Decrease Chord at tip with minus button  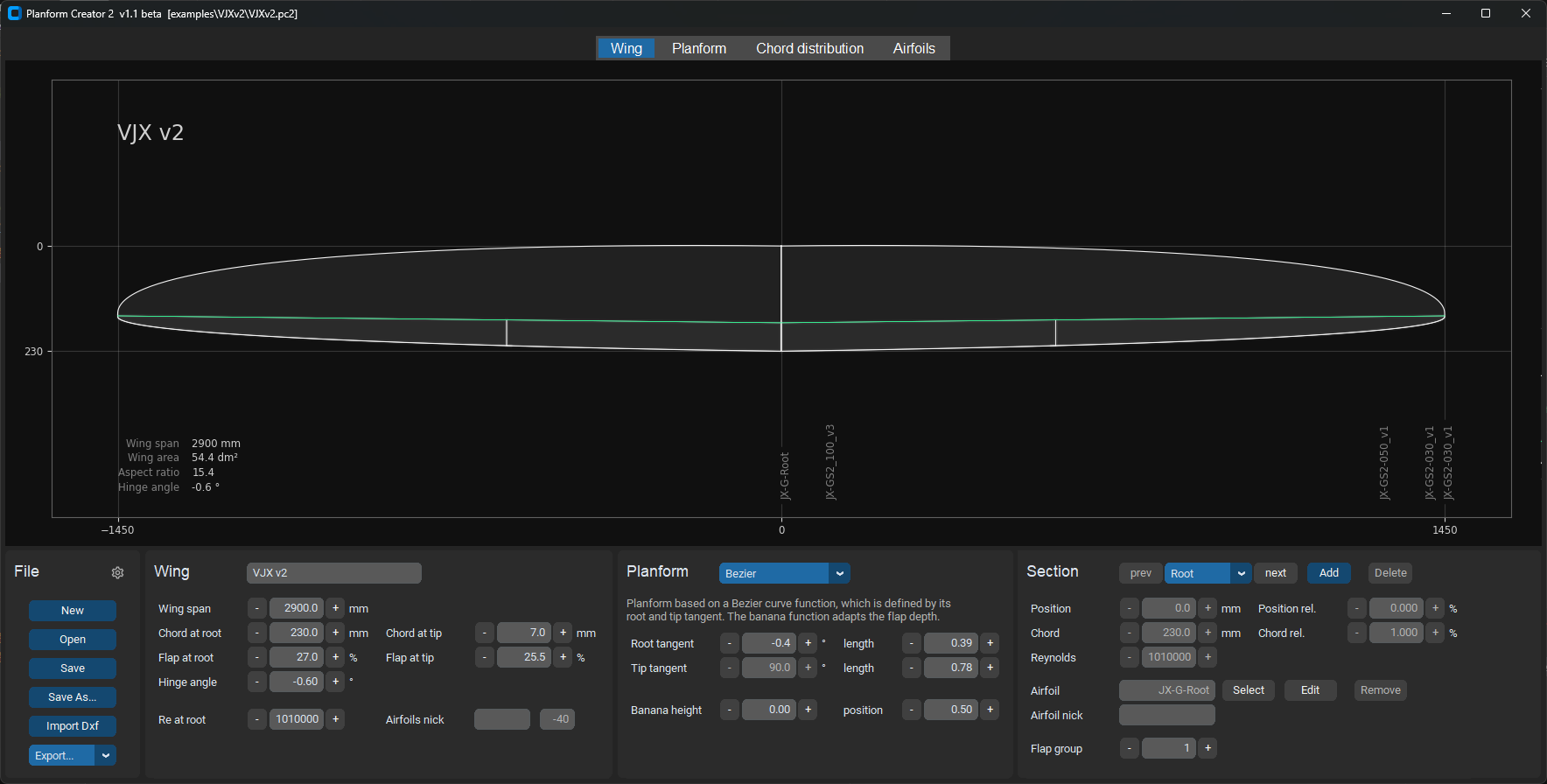[485, 633]
